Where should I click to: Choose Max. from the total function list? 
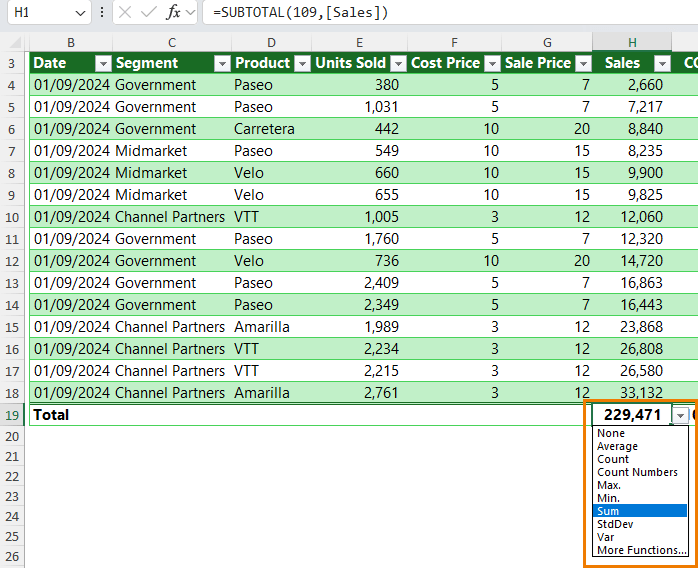640,485
